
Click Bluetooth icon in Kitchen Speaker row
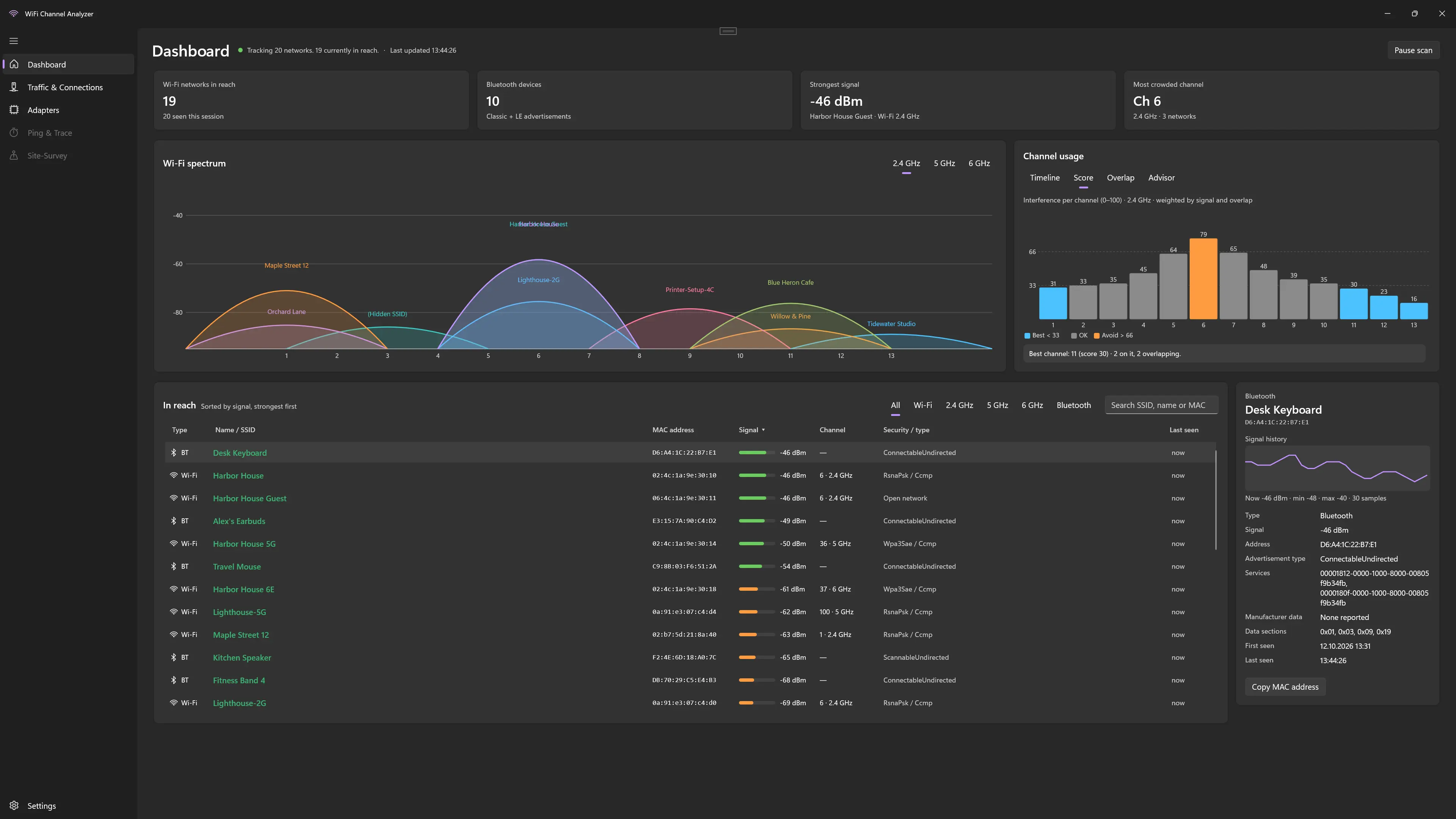pos(174,657)
